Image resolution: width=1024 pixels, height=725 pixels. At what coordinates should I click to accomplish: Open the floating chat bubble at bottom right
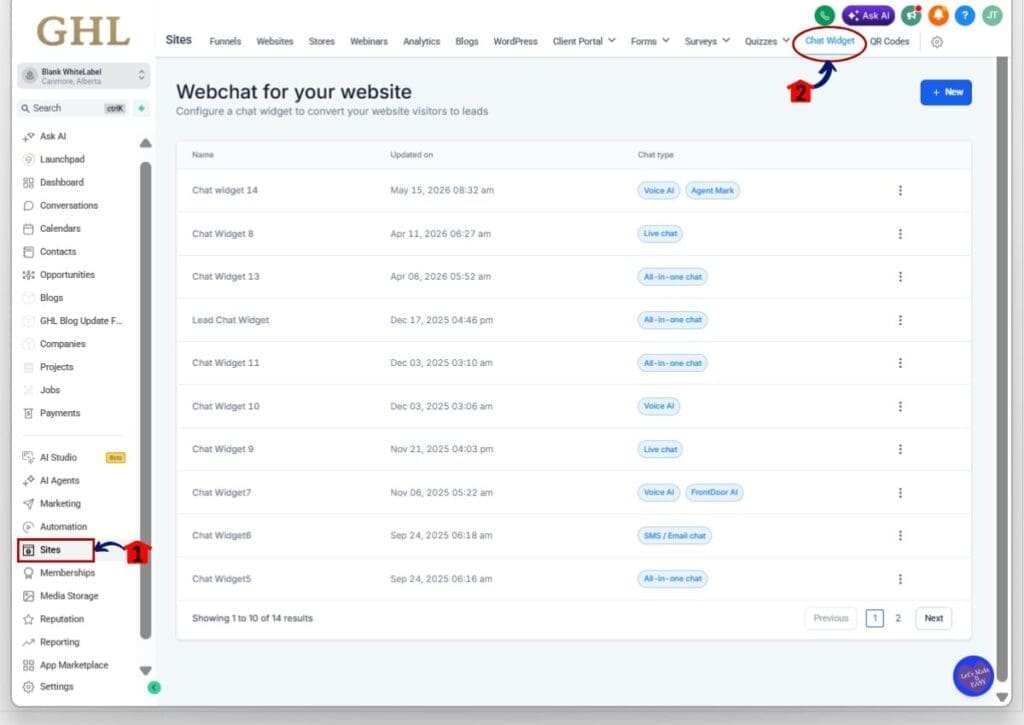(x=973, y=676)
